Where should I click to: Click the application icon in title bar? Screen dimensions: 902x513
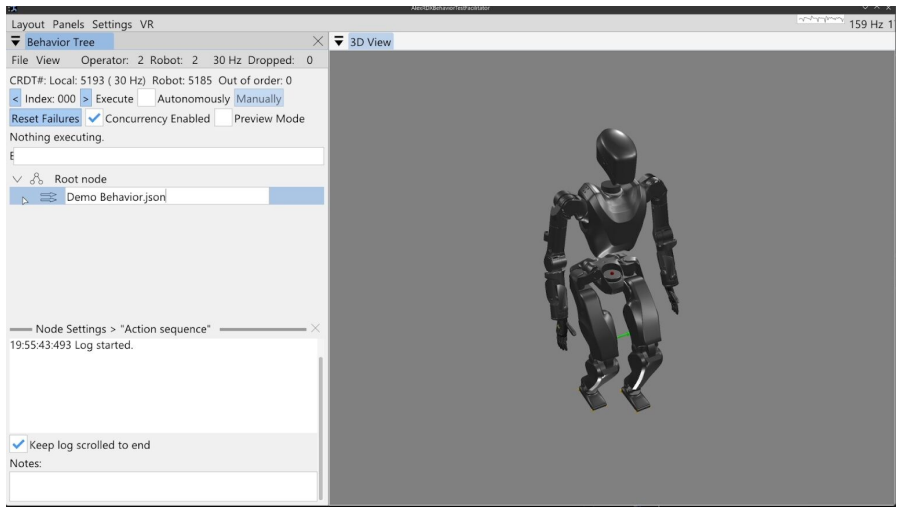point(12,9)
